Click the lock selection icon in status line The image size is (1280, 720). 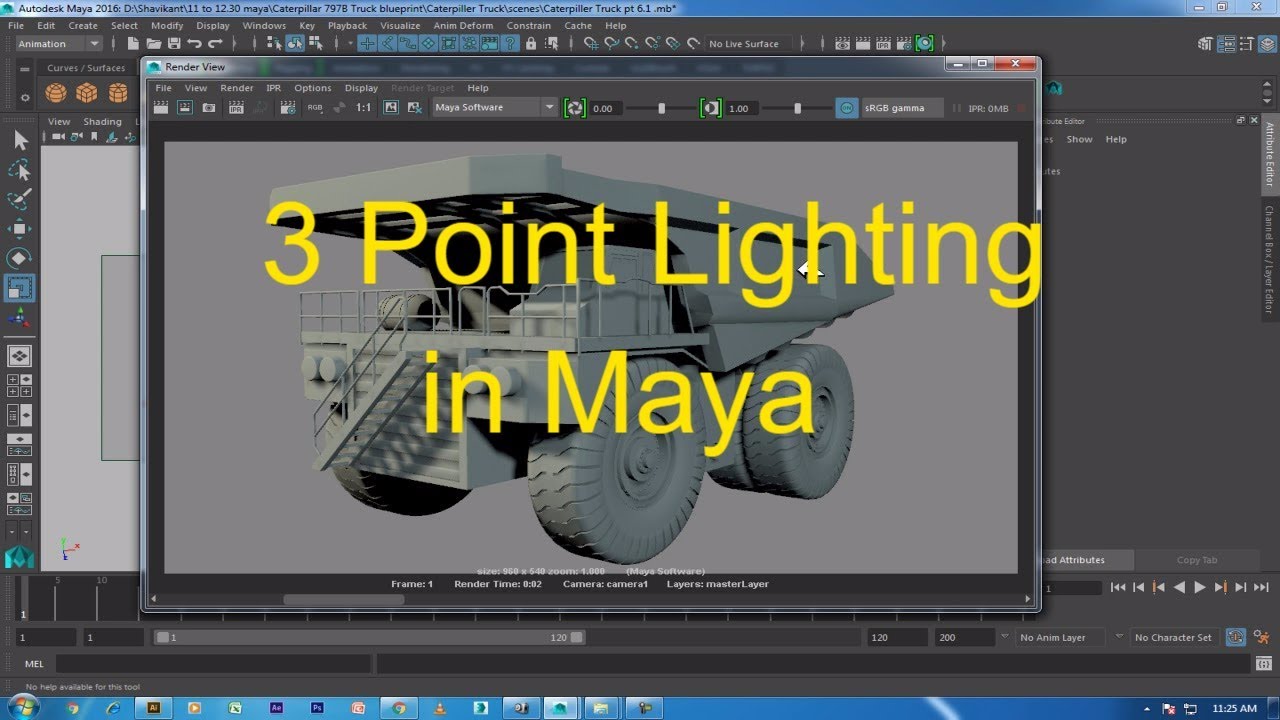(x=531, y=44)
